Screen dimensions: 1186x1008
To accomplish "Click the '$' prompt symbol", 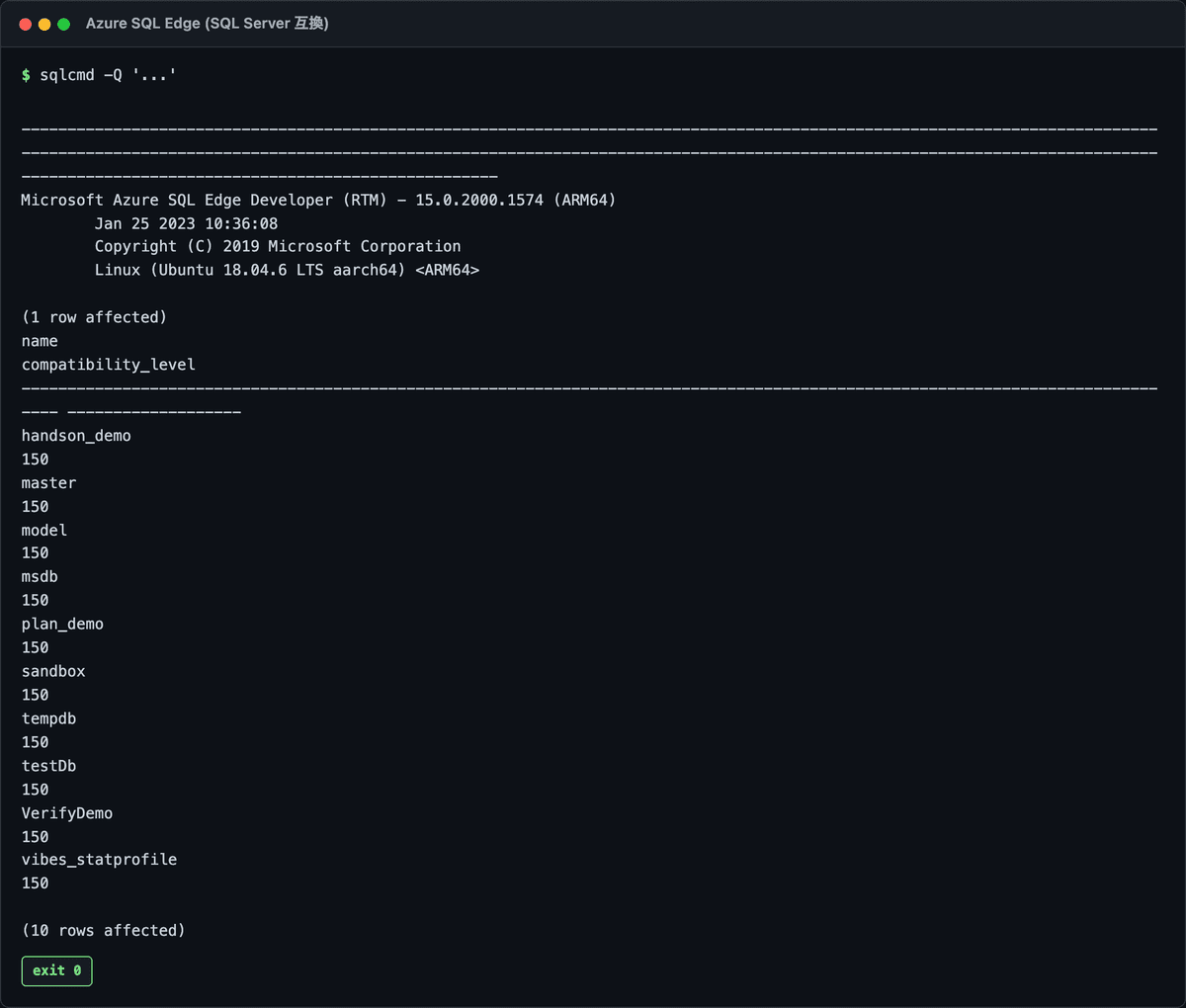I will pos(27,75).
